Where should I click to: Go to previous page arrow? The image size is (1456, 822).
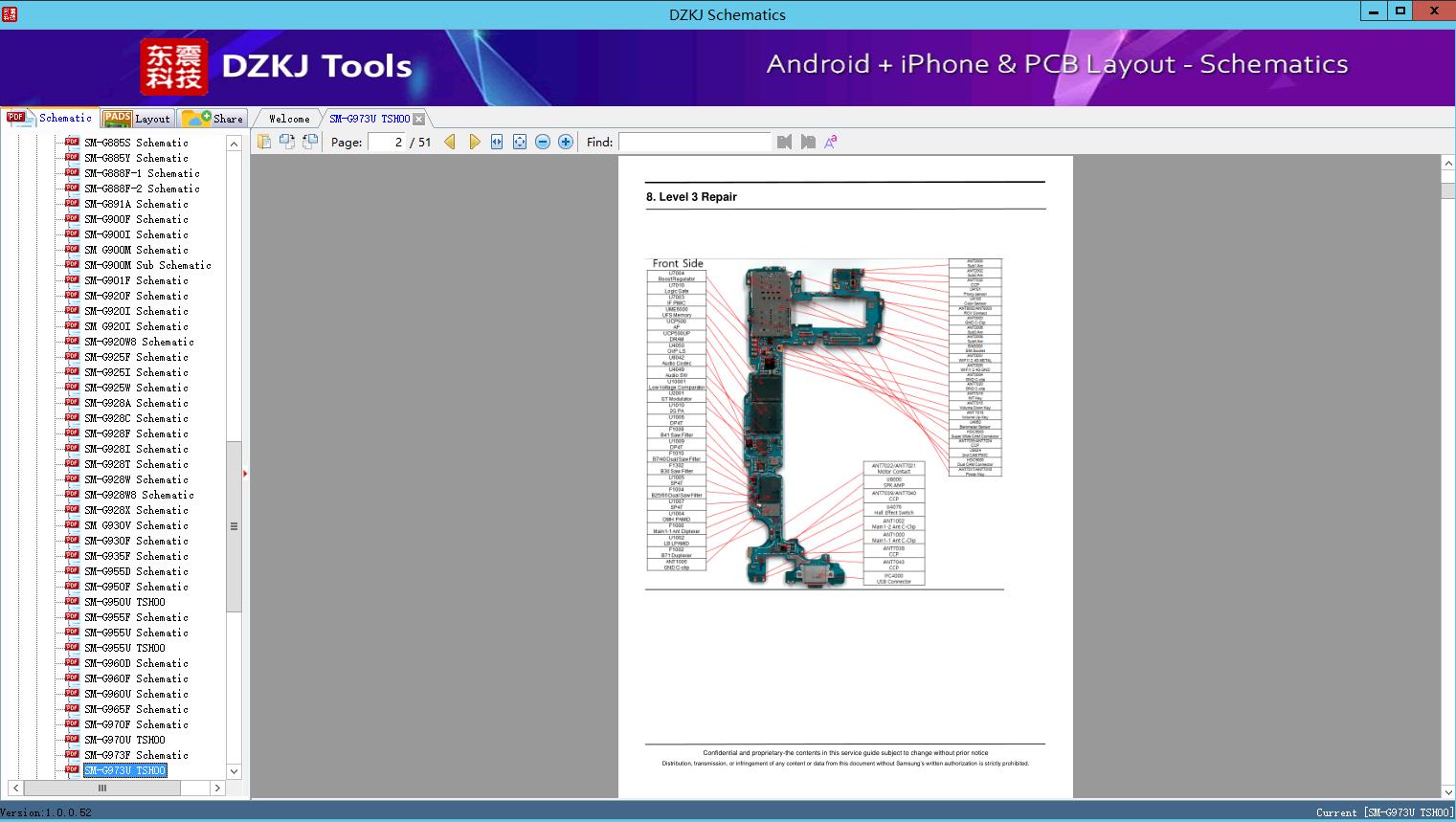[450, 142]
